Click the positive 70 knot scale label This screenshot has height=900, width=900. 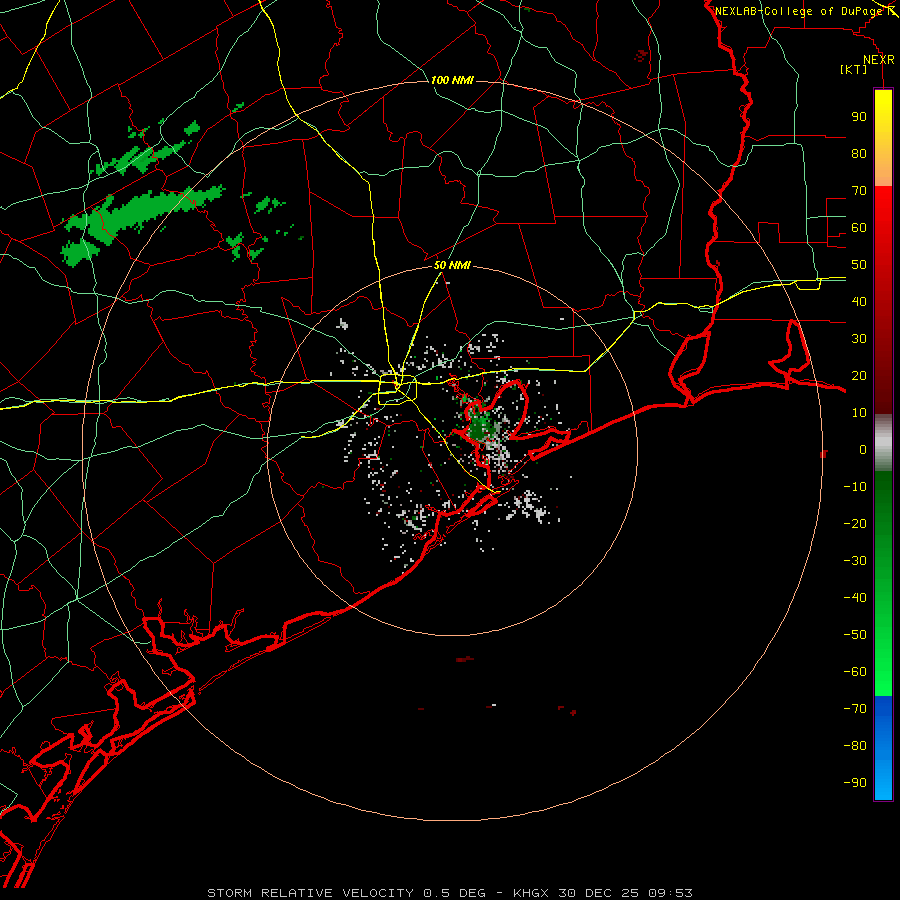(859, 191)
